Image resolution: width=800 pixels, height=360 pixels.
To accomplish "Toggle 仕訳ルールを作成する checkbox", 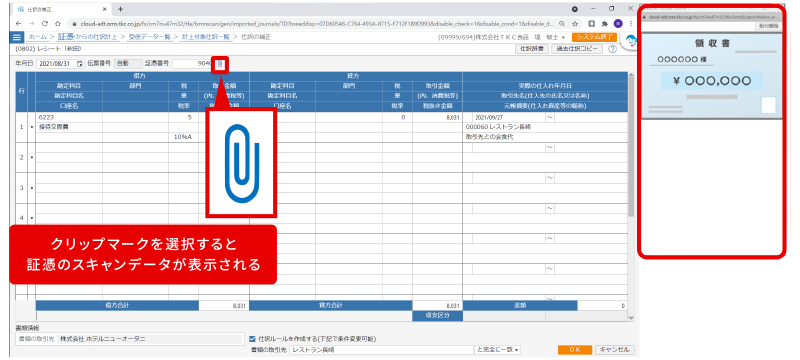I will (x=252, y=339).
